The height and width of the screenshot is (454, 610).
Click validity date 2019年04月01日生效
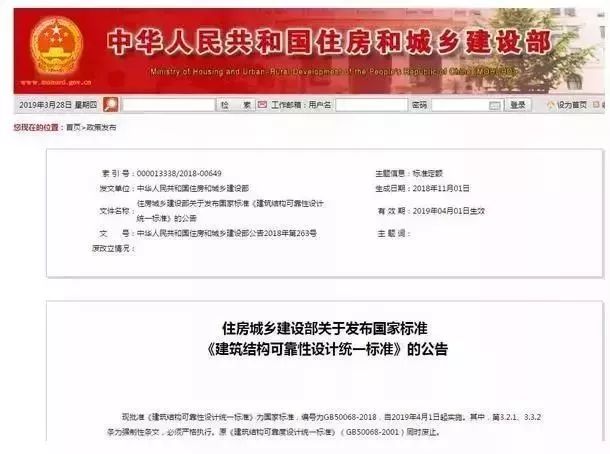449,211
